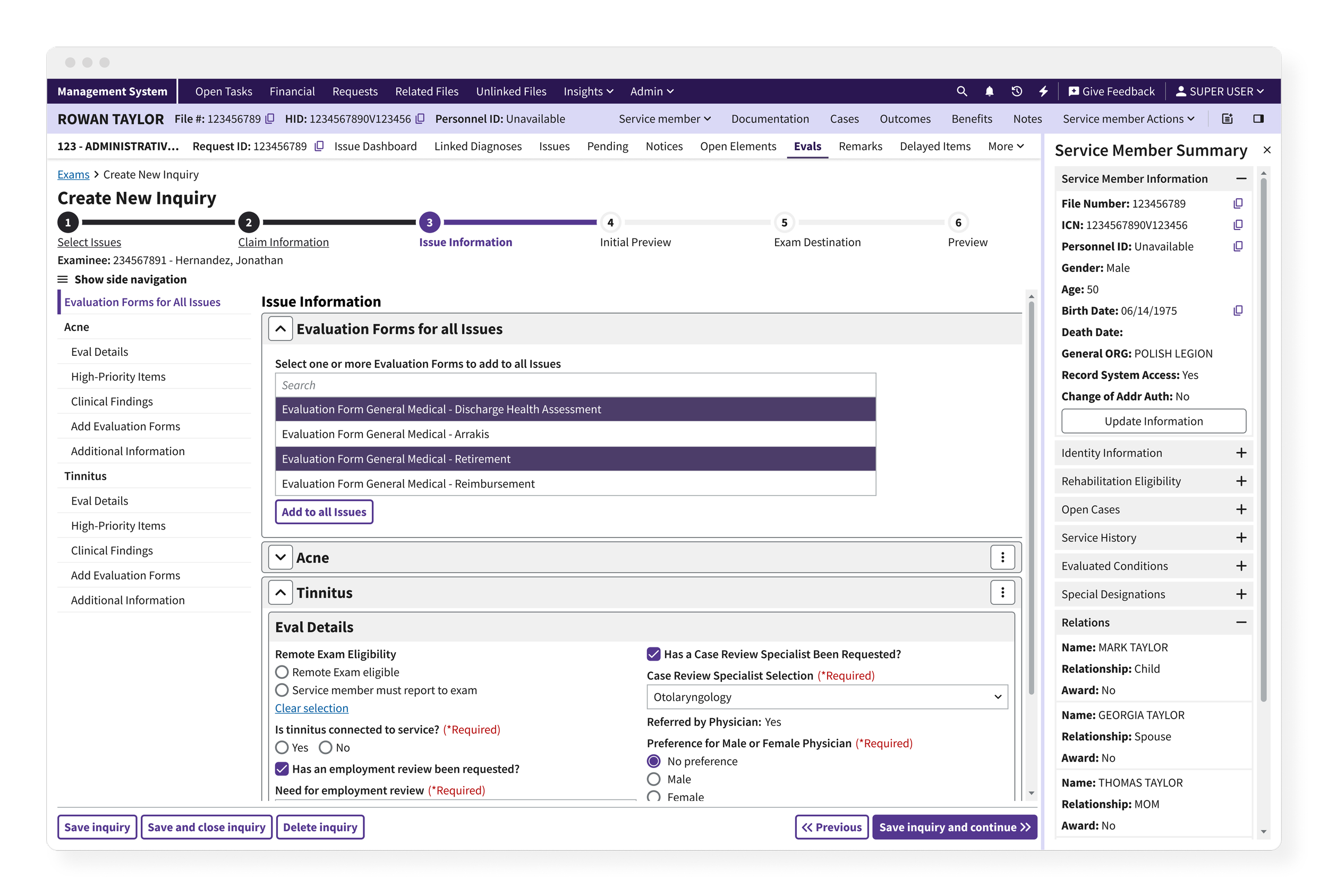The image size is (1328, 896).
Task: Expand Open Cases section
Action: (x=1240, y=510)
